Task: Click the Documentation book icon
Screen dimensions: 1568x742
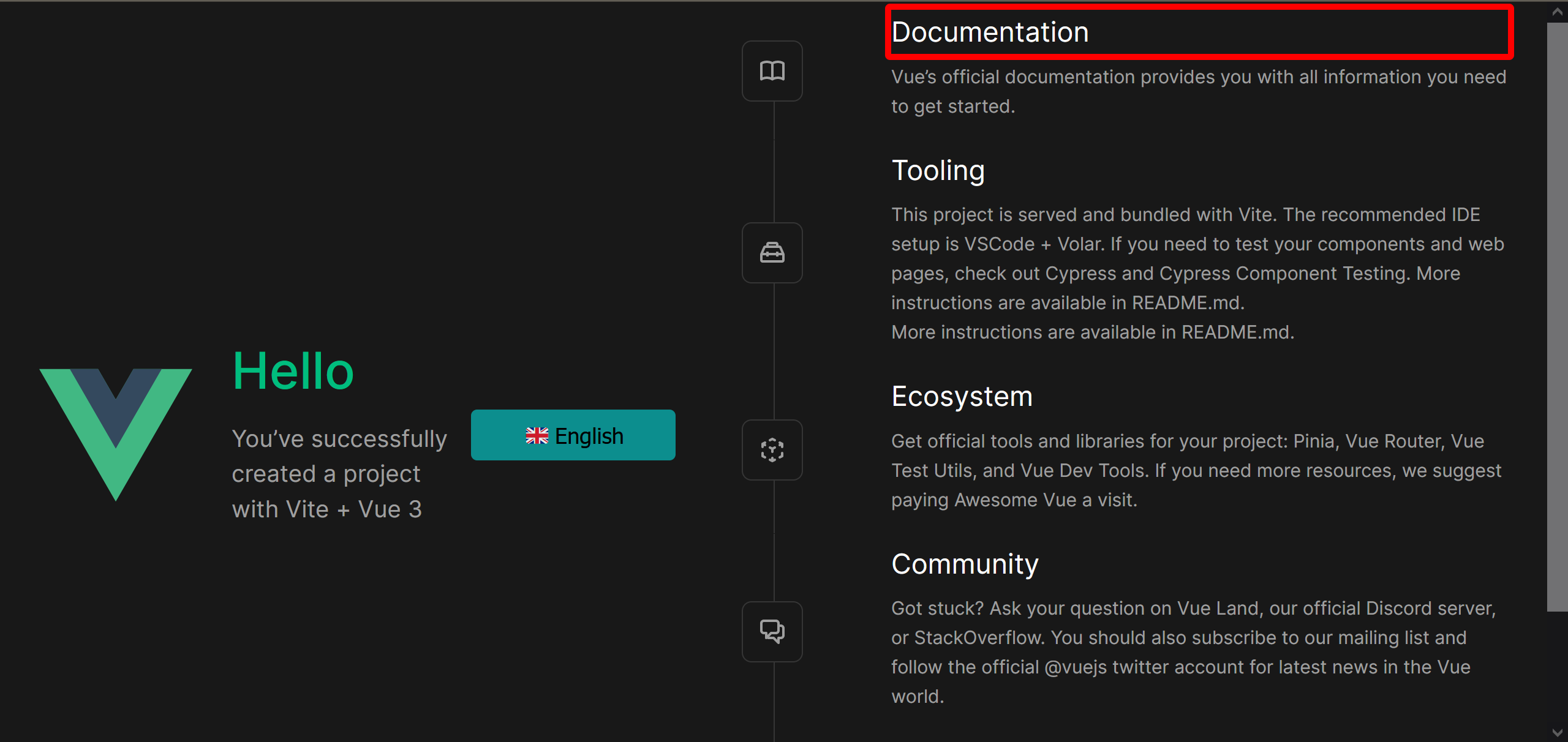Action: [772, 70]
